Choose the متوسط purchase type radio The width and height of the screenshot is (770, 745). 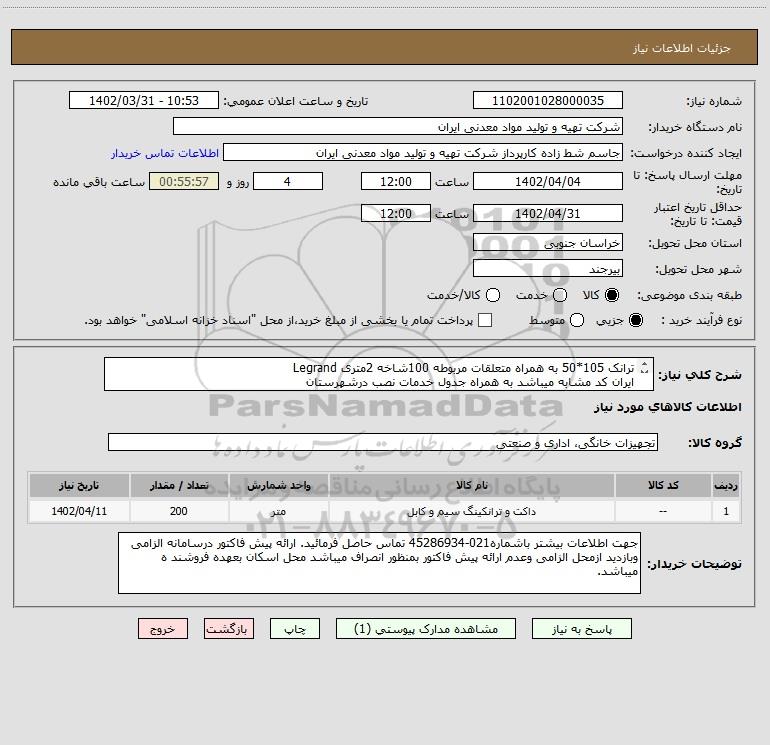[577, 320]
